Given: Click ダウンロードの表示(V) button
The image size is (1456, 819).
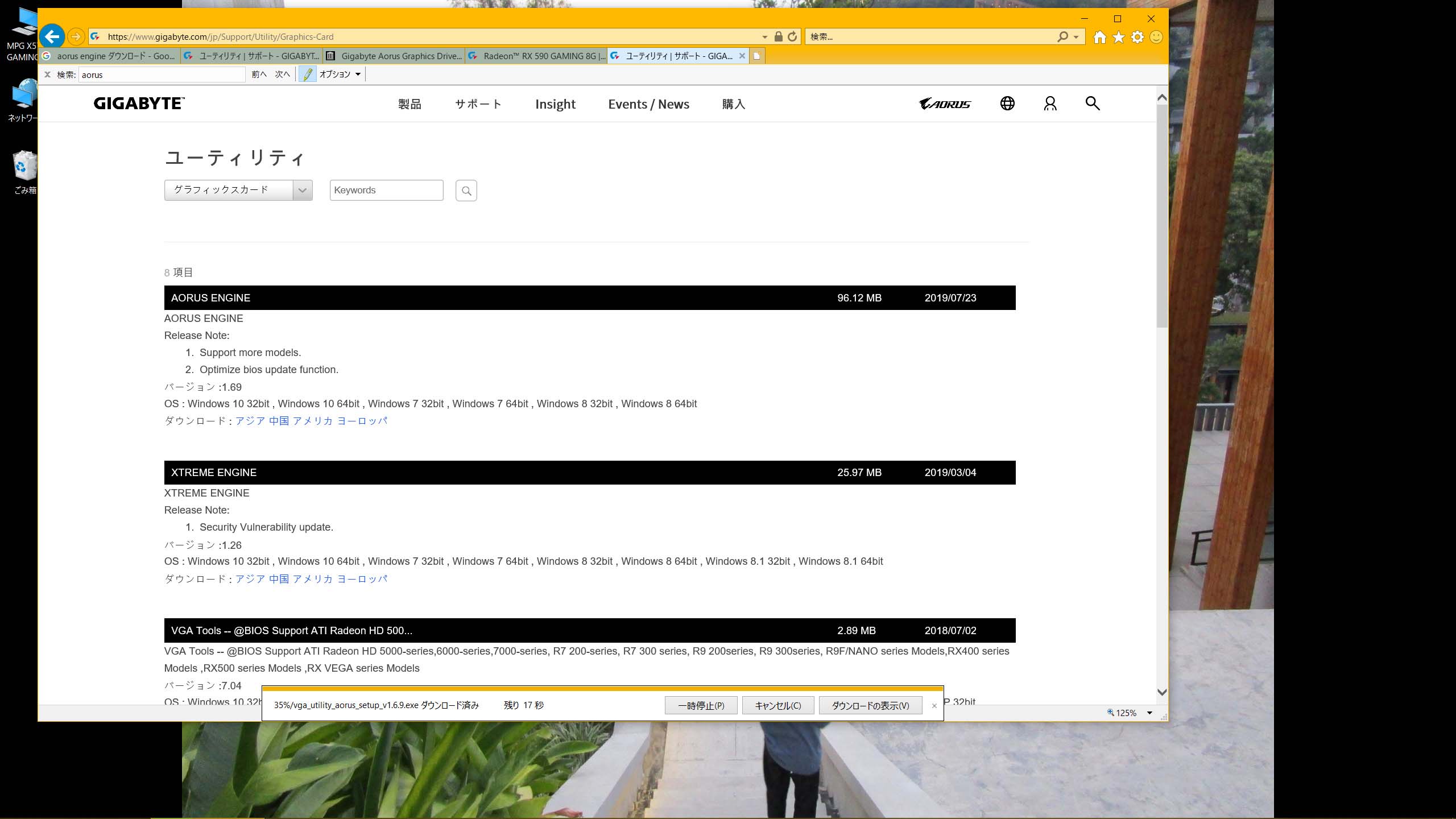Looking at the screenshot, I should click(x=870, y=705).
